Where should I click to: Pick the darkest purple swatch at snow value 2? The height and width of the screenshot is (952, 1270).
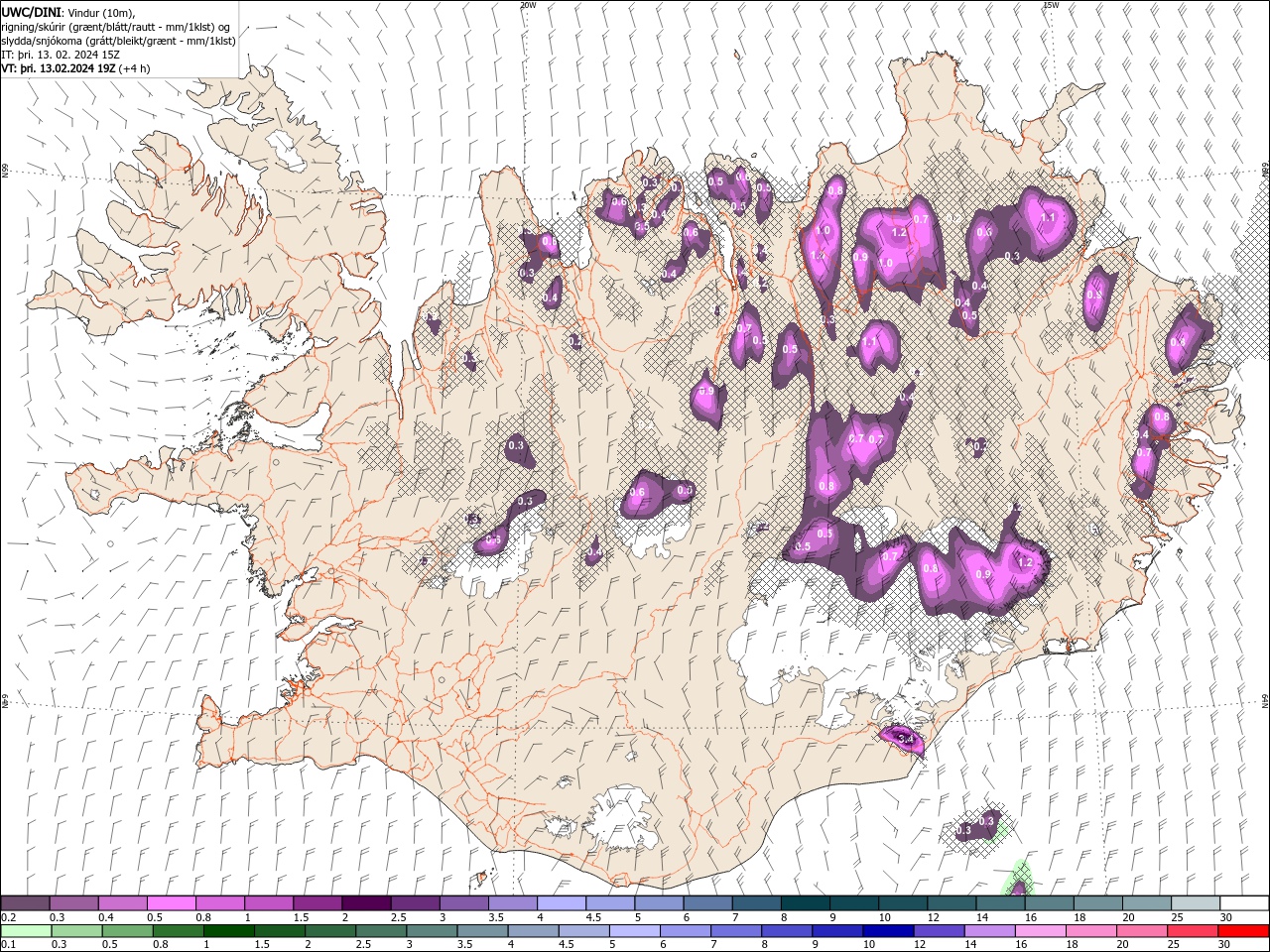(x=365, y=903)
